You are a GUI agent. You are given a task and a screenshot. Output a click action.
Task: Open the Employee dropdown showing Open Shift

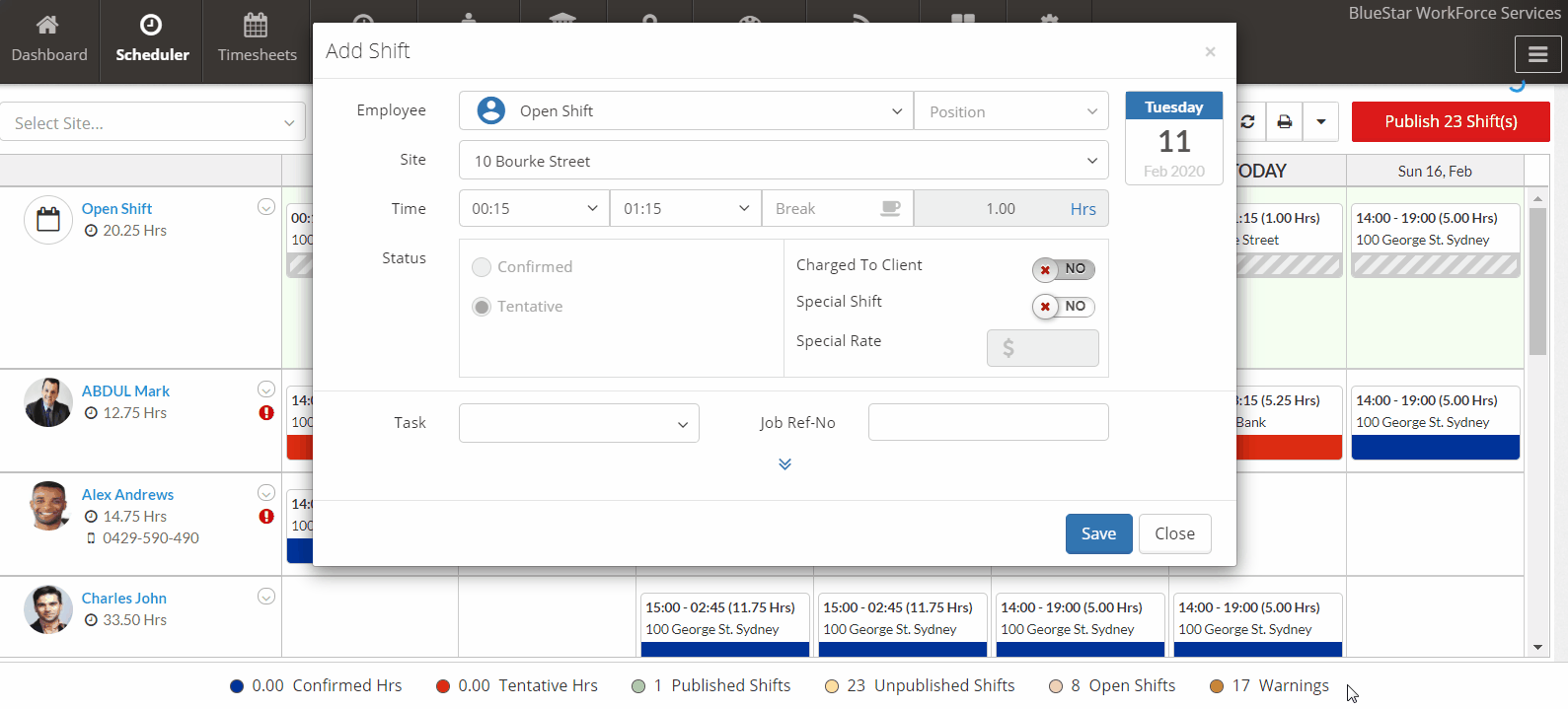[686, 110]
